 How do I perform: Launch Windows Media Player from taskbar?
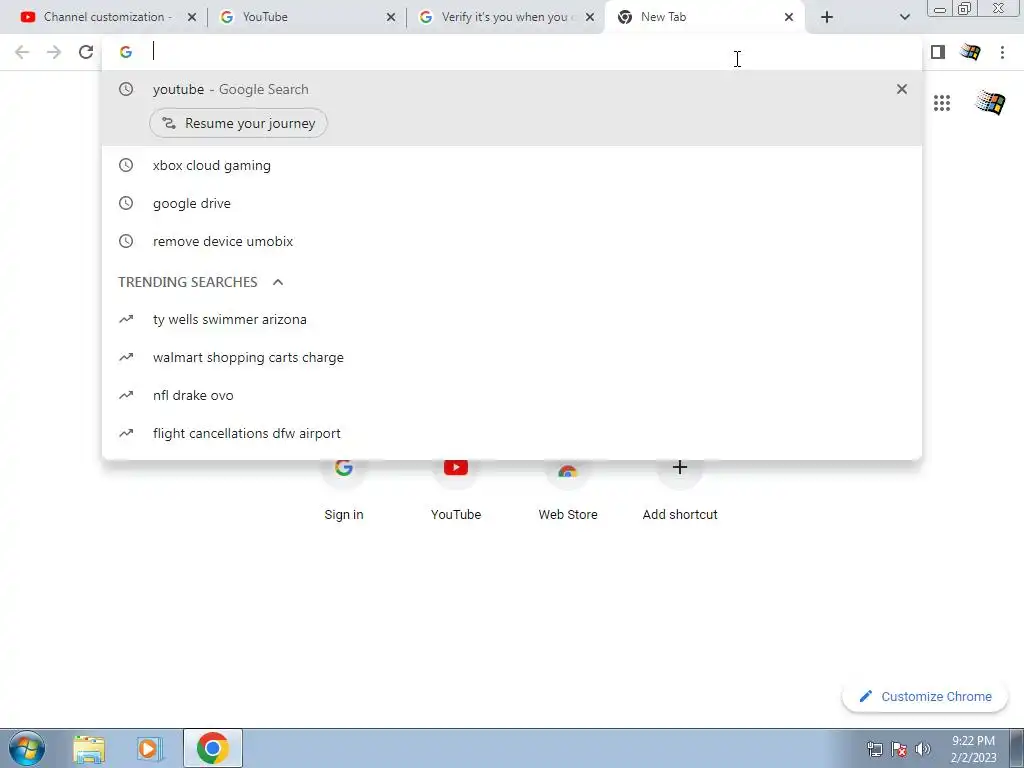click(x=150, y=748)
